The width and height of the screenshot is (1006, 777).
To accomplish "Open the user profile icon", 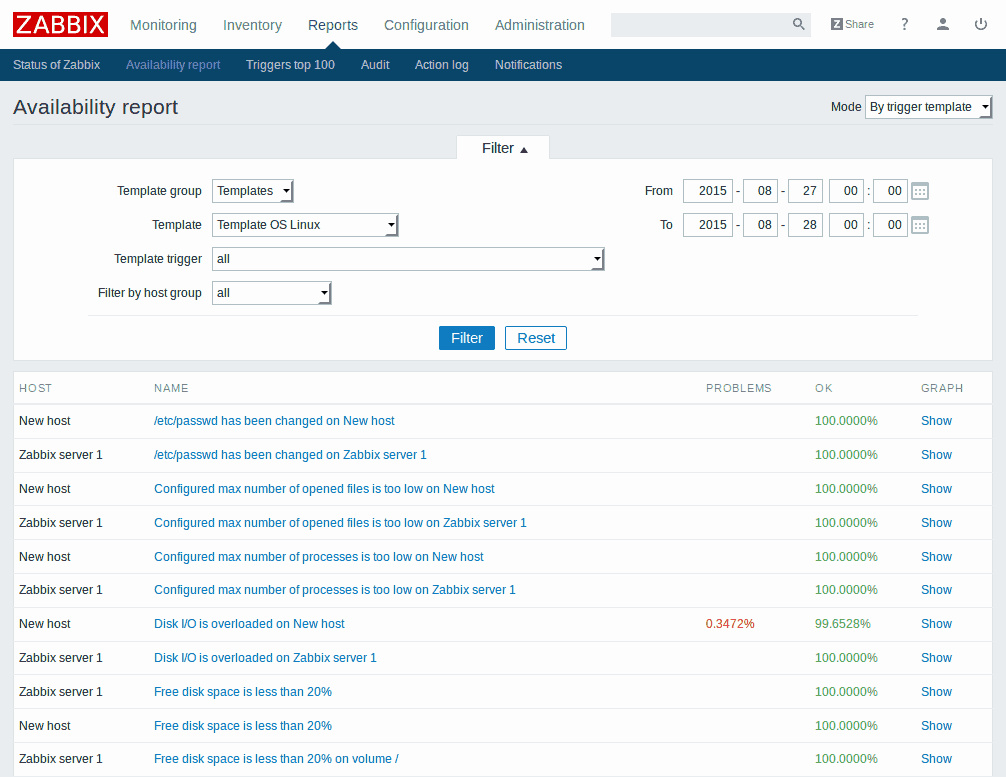I will click(943, 24).
